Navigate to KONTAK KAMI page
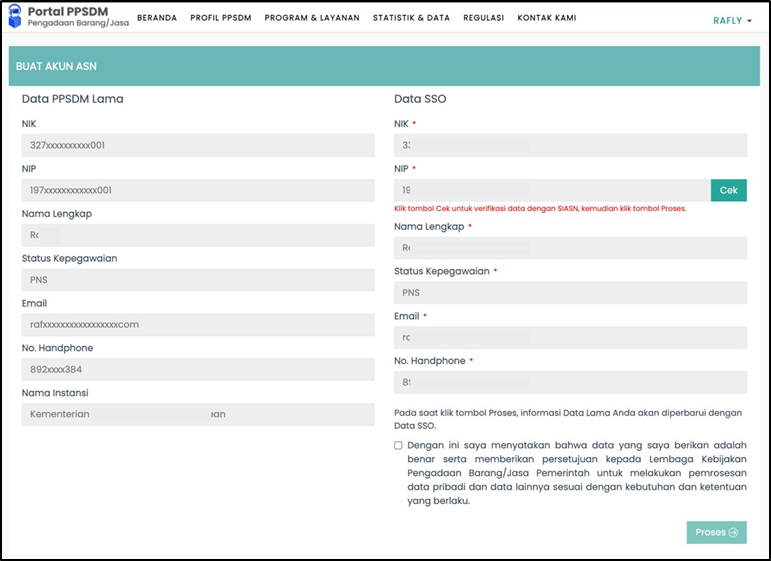The height and width of the screenshot is (561, 771). click(546, 18)
